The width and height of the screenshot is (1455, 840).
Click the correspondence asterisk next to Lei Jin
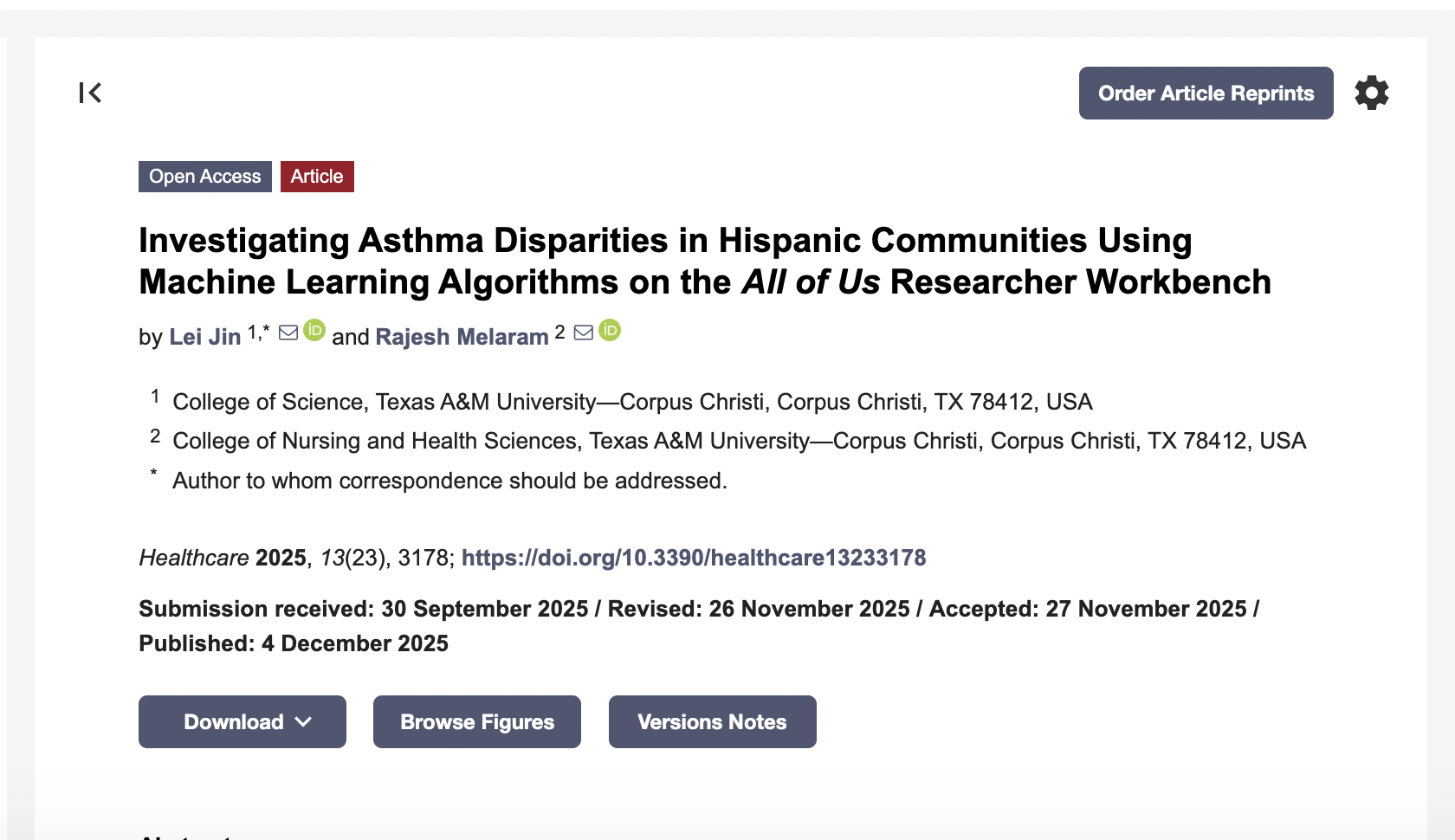(x=264, y=329)
